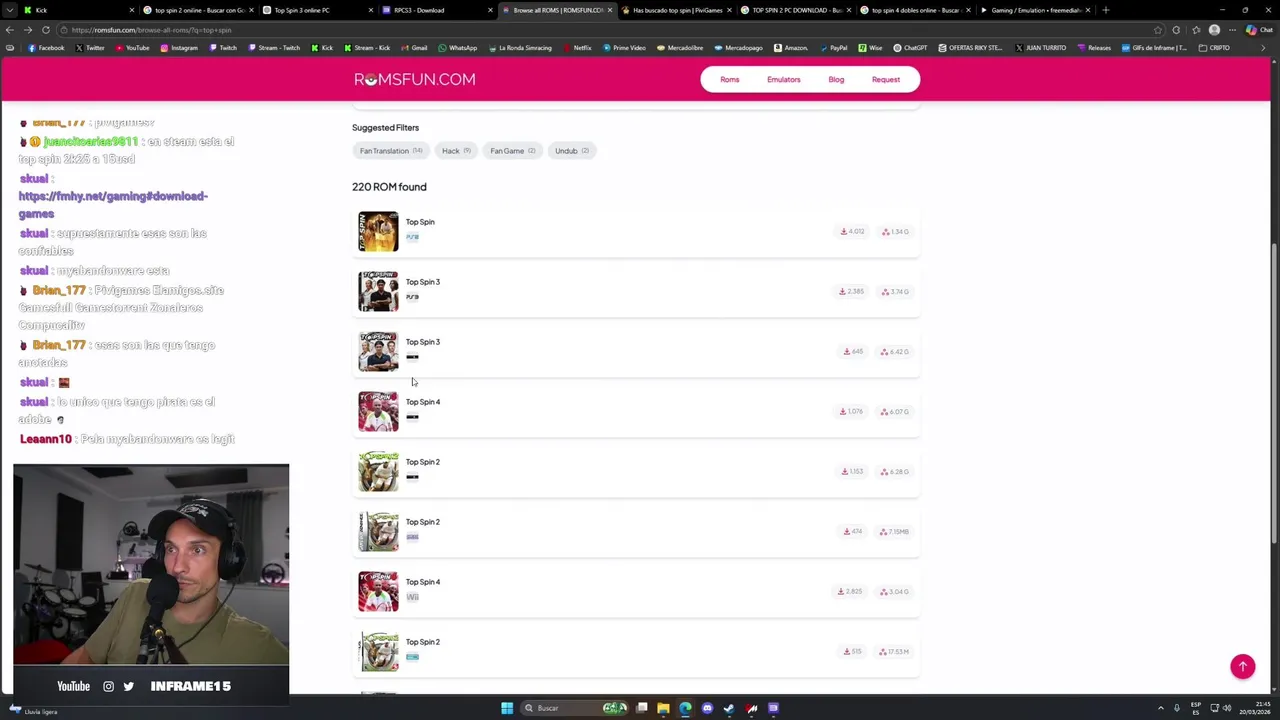Switch to the FiviGames search tab

[x=675, y=10]
